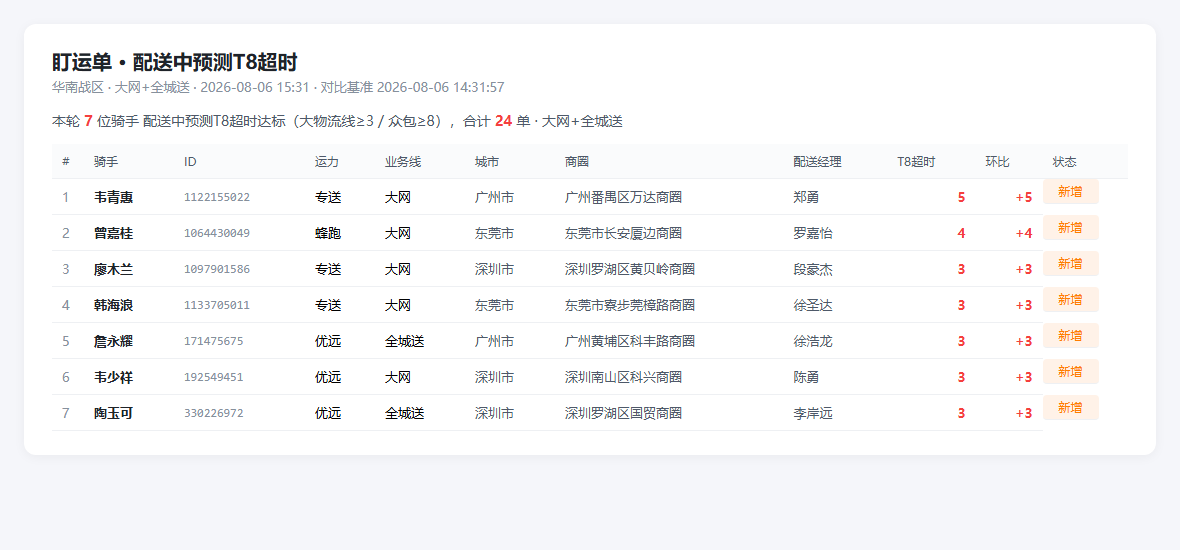Click the 环比 column header
This screenshot has width=1180, height=550.
click(x=998, y=162)
